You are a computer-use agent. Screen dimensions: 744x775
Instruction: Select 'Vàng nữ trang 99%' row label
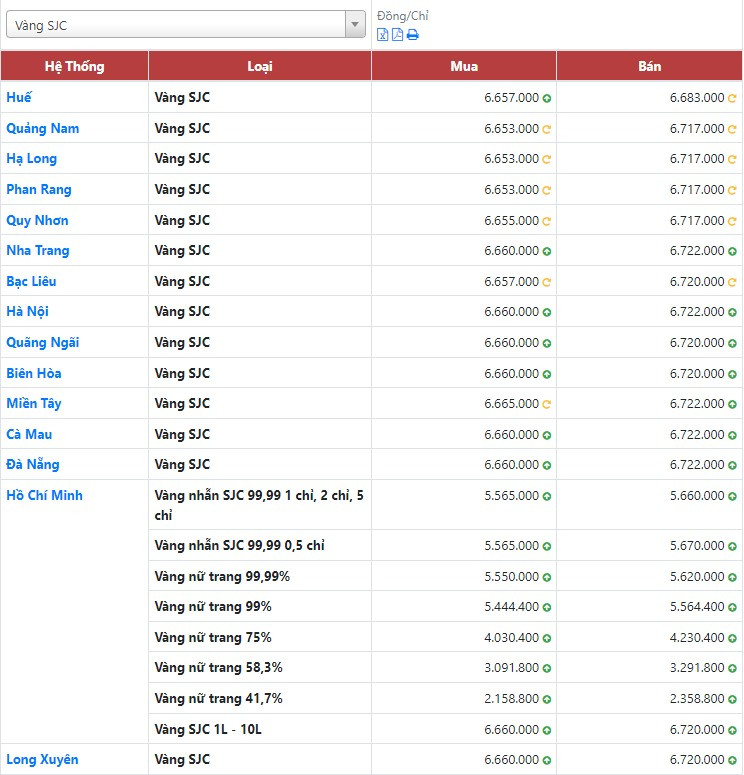point(213,606)
